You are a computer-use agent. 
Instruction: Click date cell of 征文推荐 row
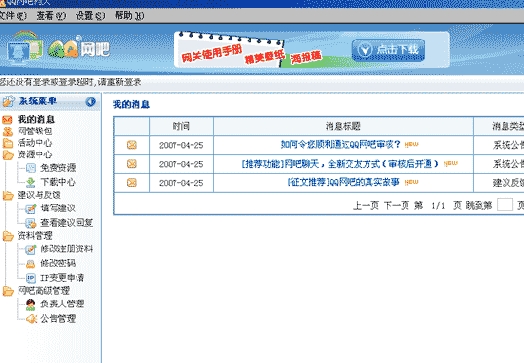181,183
